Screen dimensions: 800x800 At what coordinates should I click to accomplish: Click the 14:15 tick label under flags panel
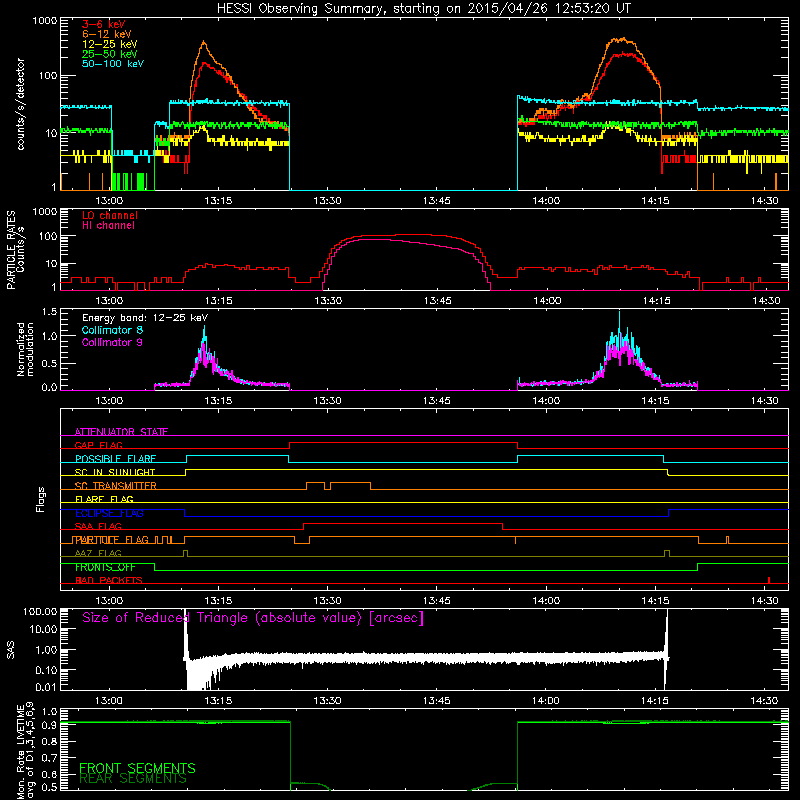point(655,601)
